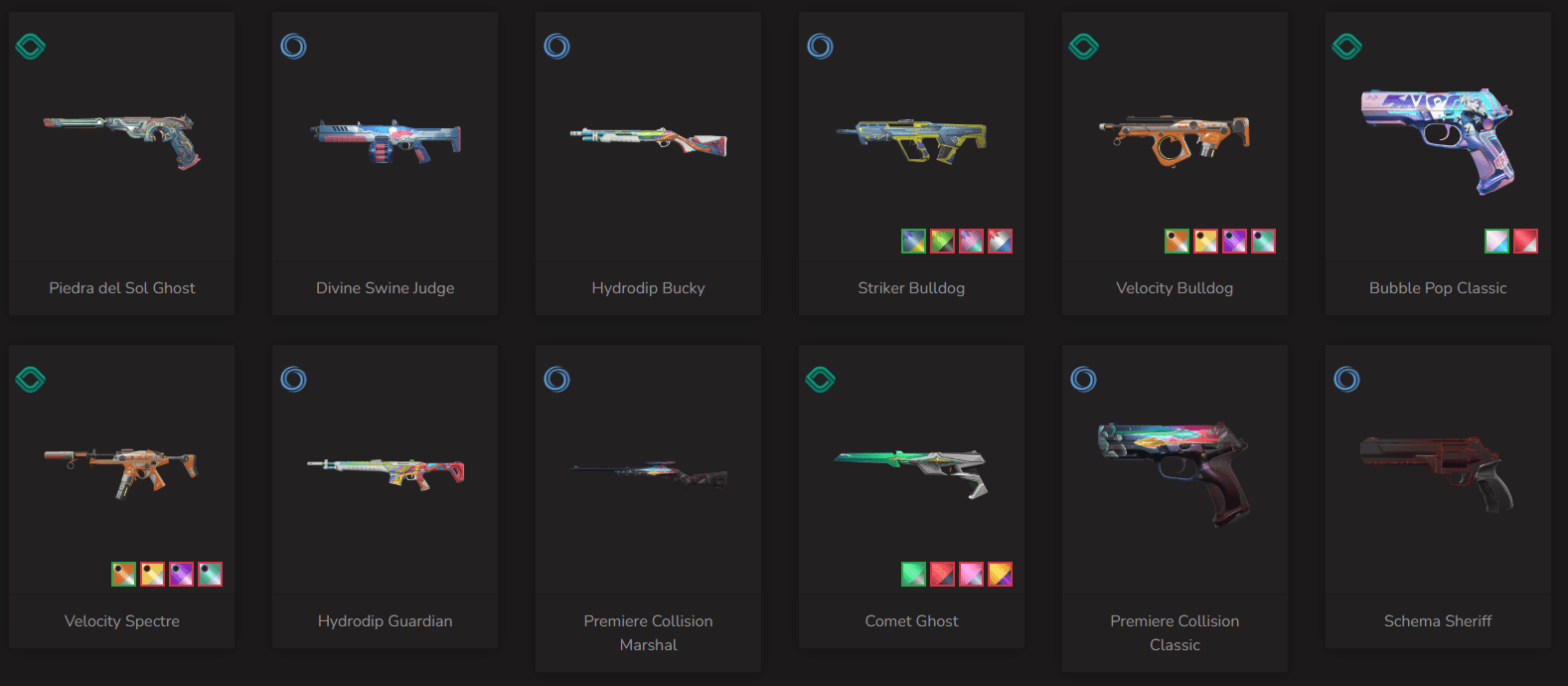Image resolution: width=1568 pixels, height=686 pixels.
Task: Click the blue tier icon on Premiere Collision Marshal
Action: click(556, 379)
